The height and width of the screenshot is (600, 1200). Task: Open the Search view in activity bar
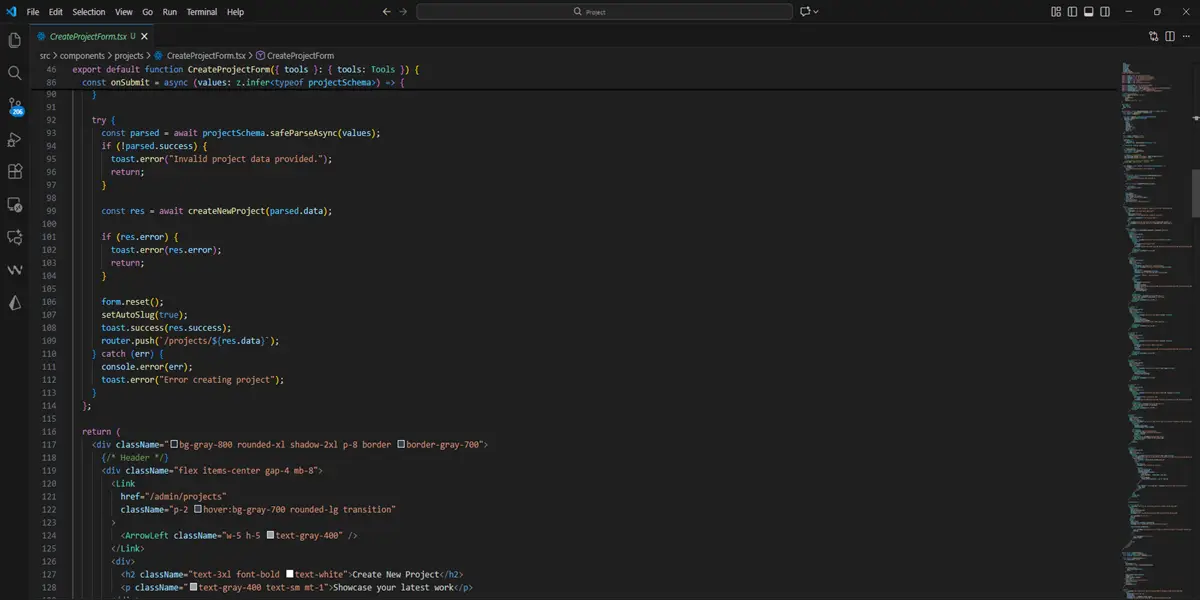click(14, 72)
